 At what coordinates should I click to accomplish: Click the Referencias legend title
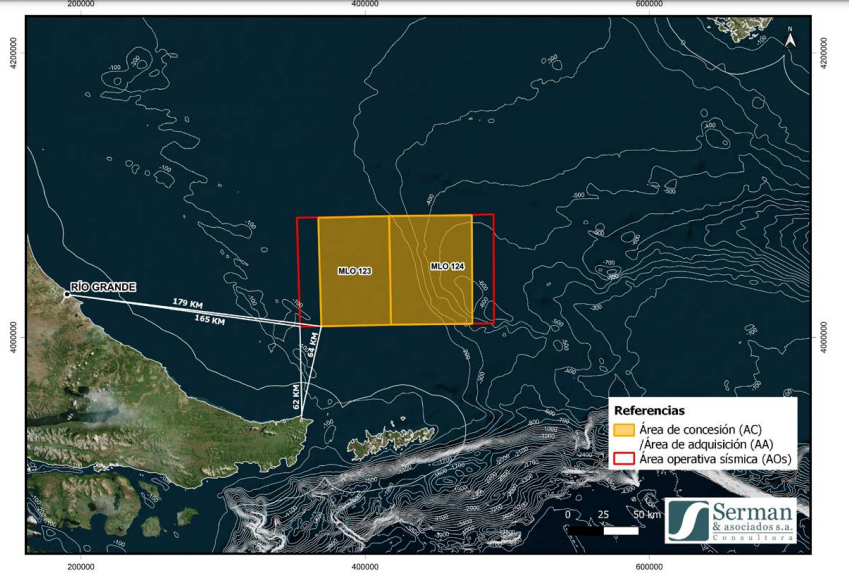point(649,410)
